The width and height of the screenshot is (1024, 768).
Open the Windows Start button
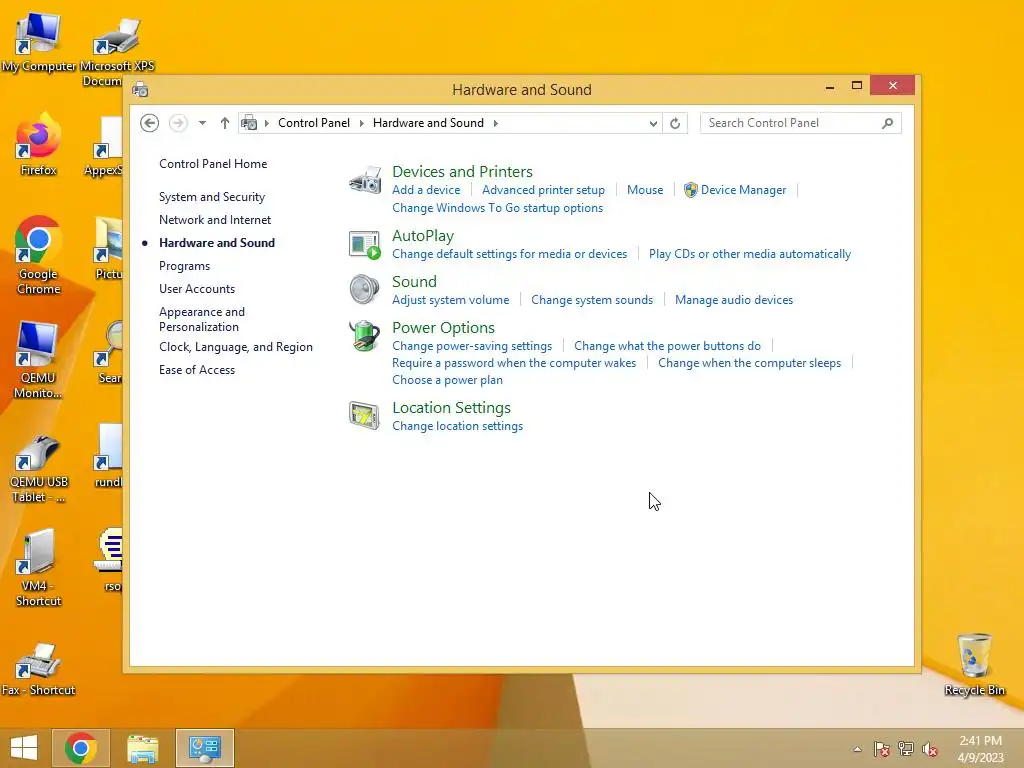24,748
